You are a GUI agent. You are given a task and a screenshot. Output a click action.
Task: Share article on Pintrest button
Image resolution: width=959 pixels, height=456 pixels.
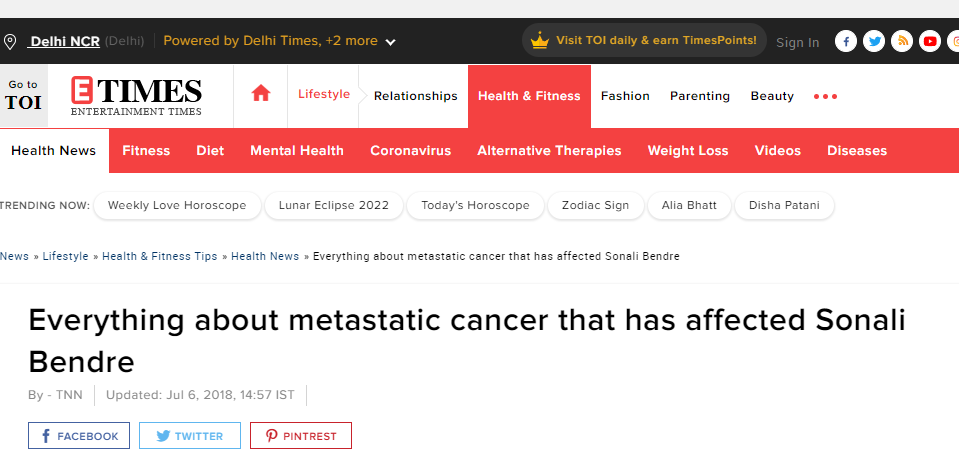pyautogui.click(x=301, y=436)
